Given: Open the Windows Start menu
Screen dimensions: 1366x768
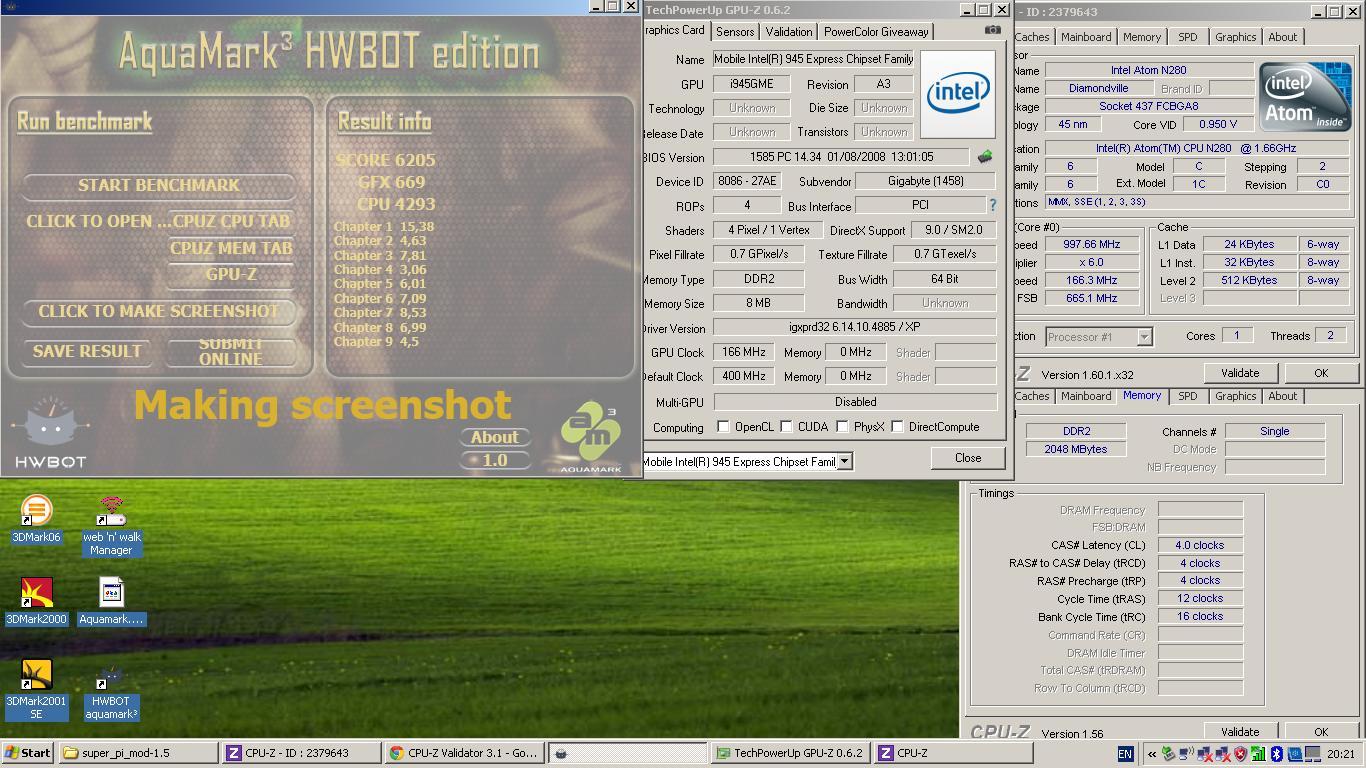Looking at the screenshot, I should (x=28, y=753).
